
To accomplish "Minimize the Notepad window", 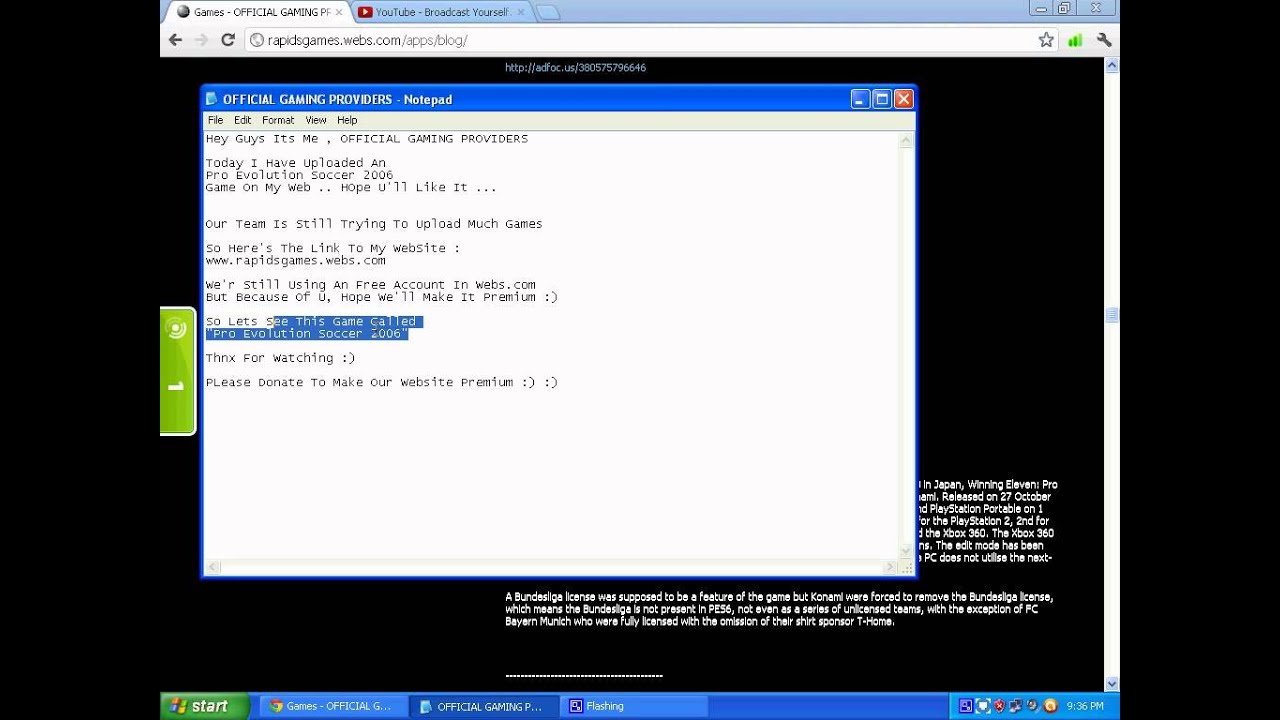I will coord(860,99).
